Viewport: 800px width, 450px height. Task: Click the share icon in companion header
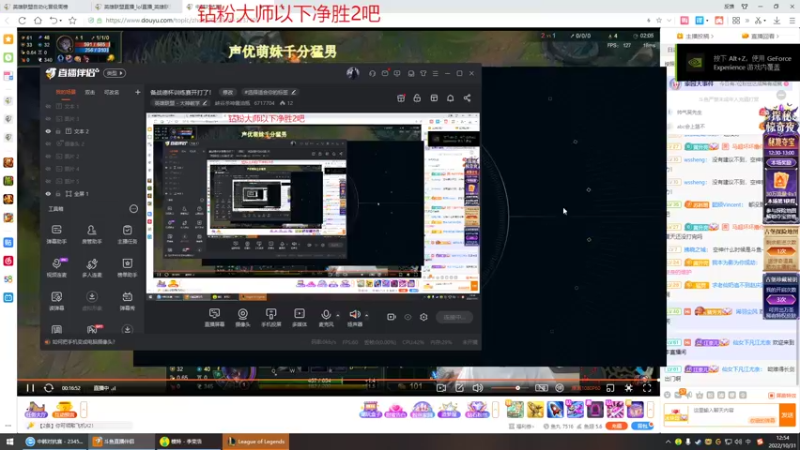click(x=467, y=98)
